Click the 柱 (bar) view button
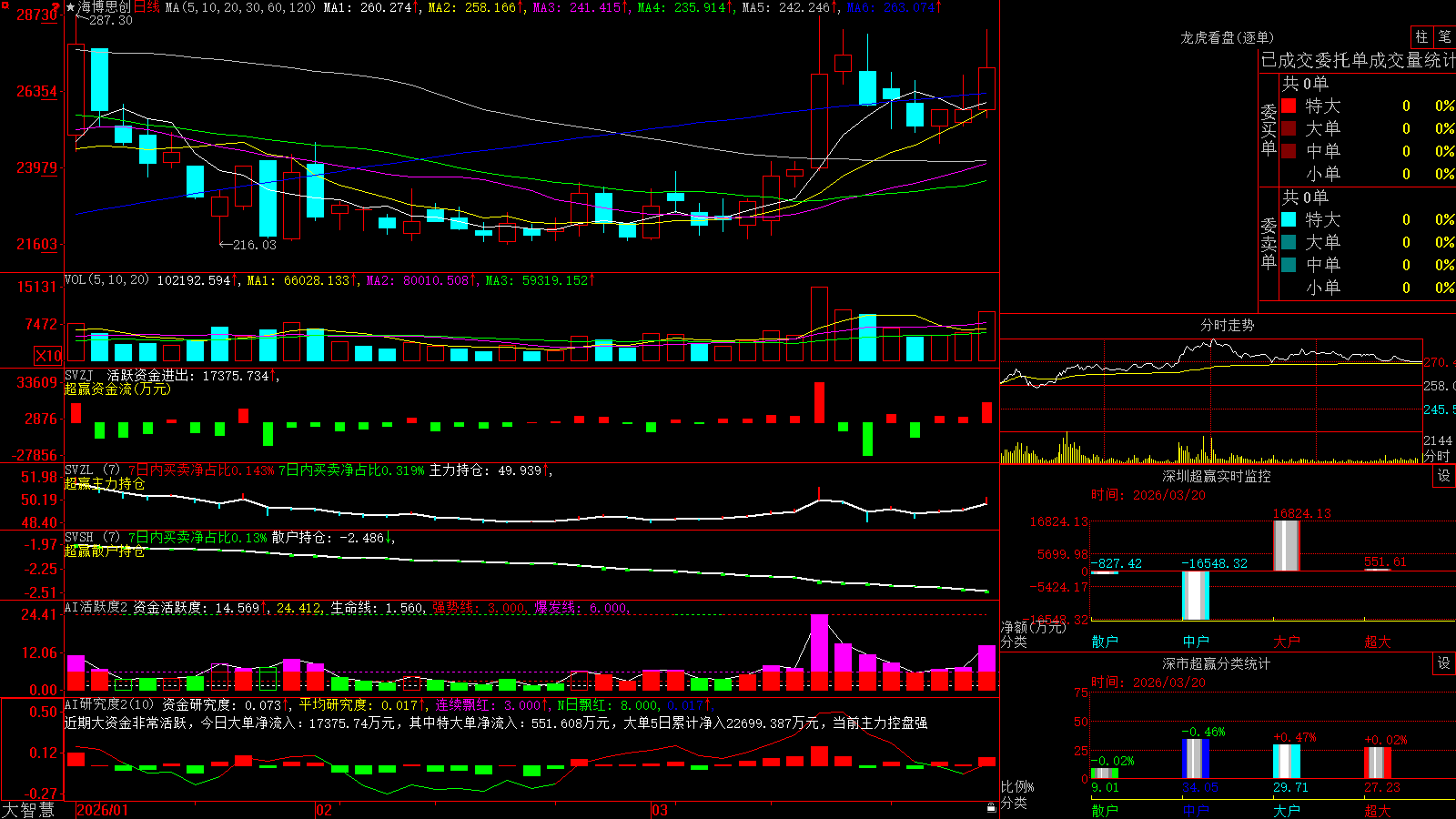 [1421, 37]
